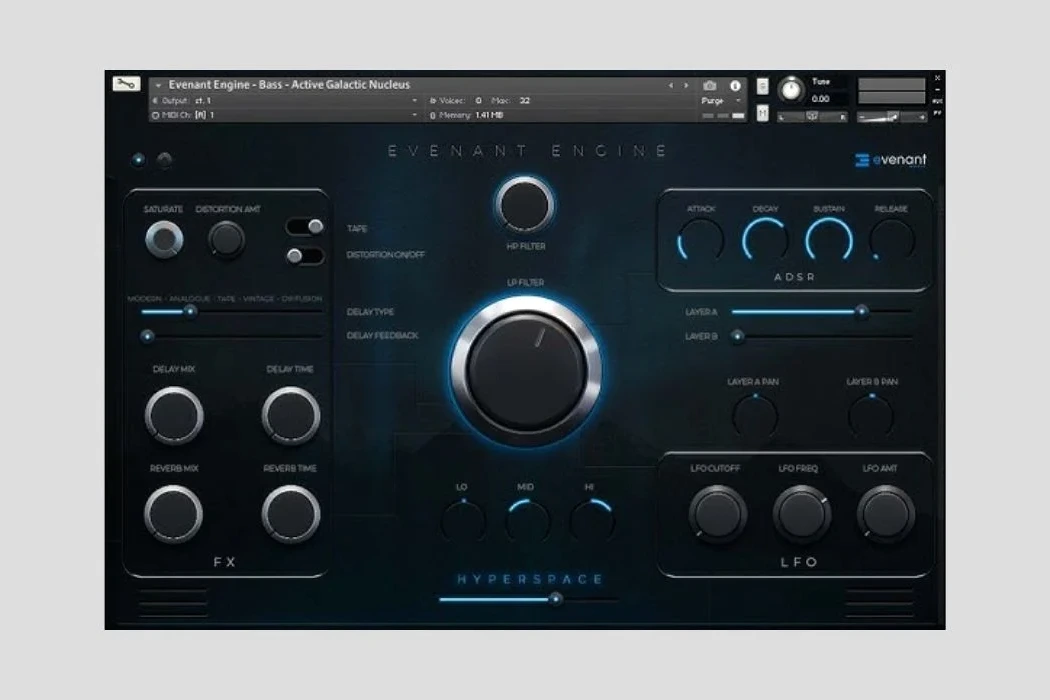Open instrument info via the 'i' icon
Image resolution: width=1050 pixels, height=700 pixels.
coord(736,86)
